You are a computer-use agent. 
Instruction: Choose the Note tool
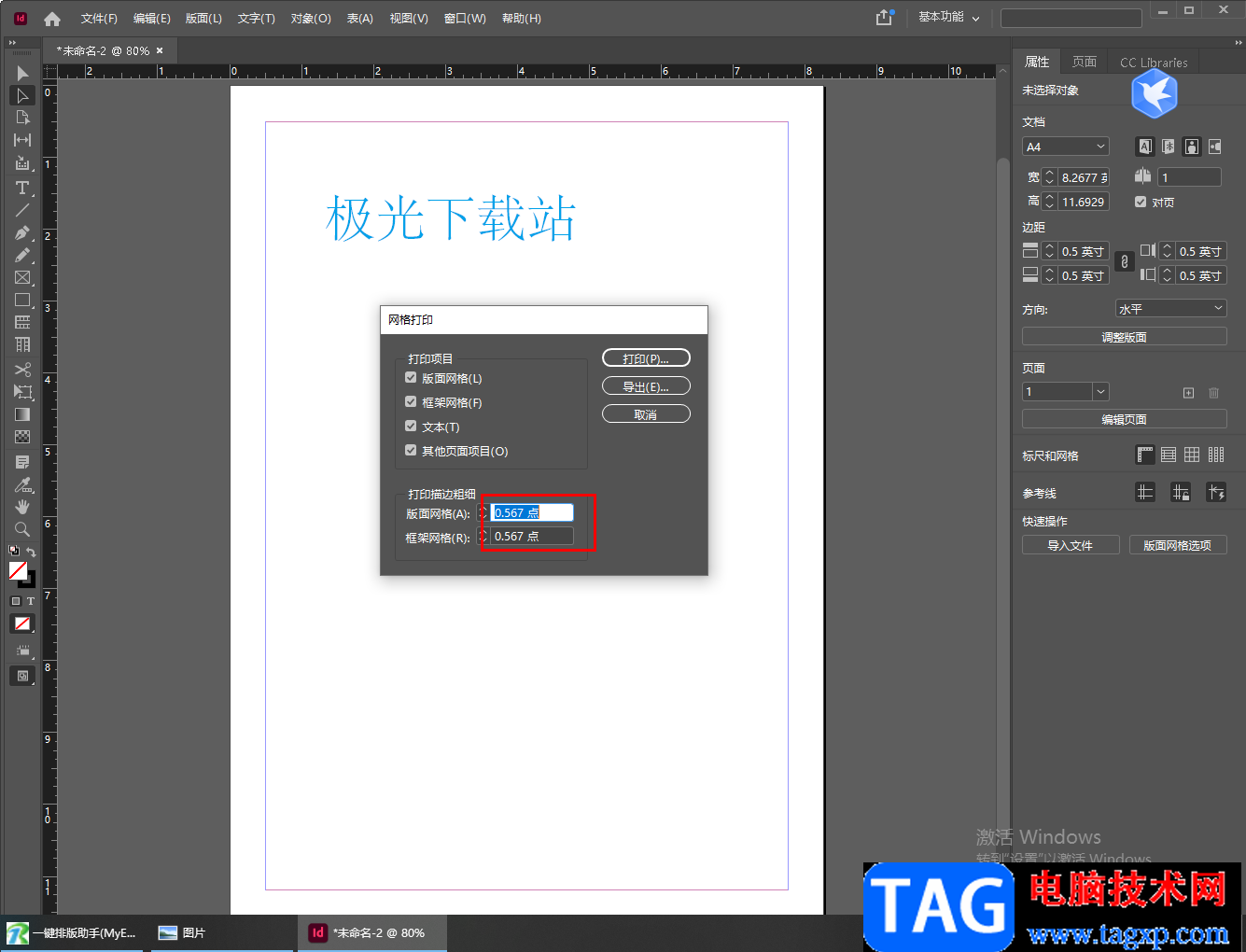pyautogui.click(x=22, y=462)
